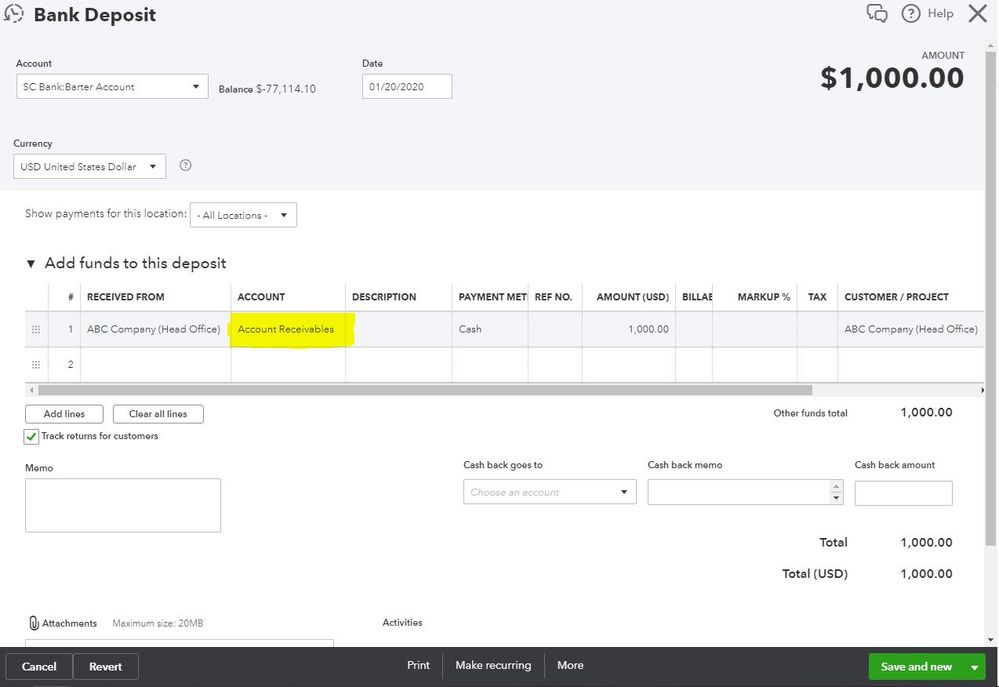The image size is (999, 687).
Task: Click the Description cell in line 1
Action: pos(399,329)
